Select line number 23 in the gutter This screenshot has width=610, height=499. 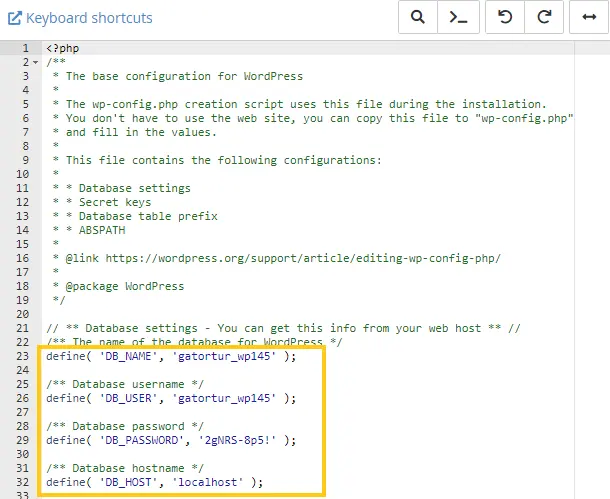click(x=23, y=356)
